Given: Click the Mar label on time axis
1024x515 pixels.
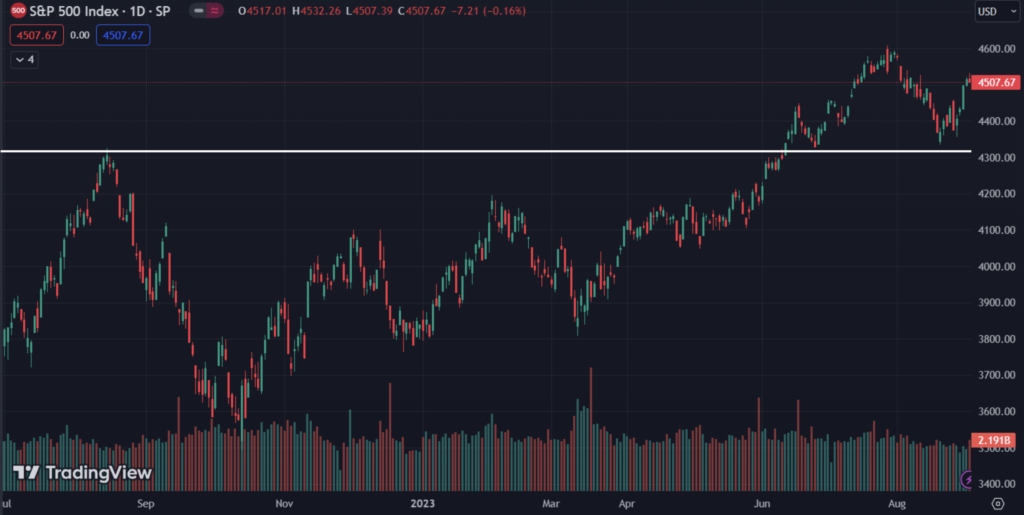Looking at the screenshot, I should (552, 504).
